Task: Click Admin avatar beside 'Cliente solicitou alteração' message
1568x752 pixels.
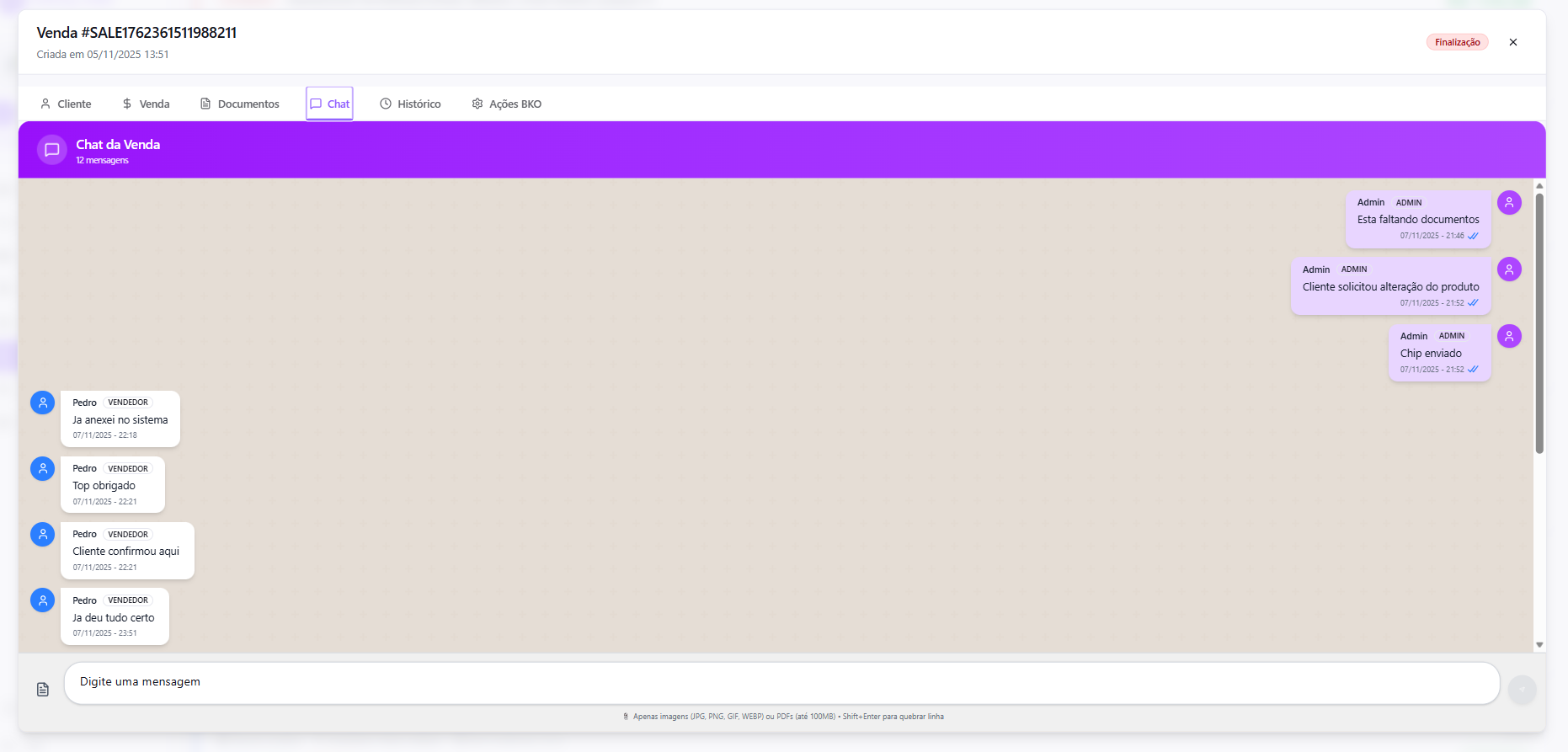Action: pyautogui.click(x=1509, y=269)
